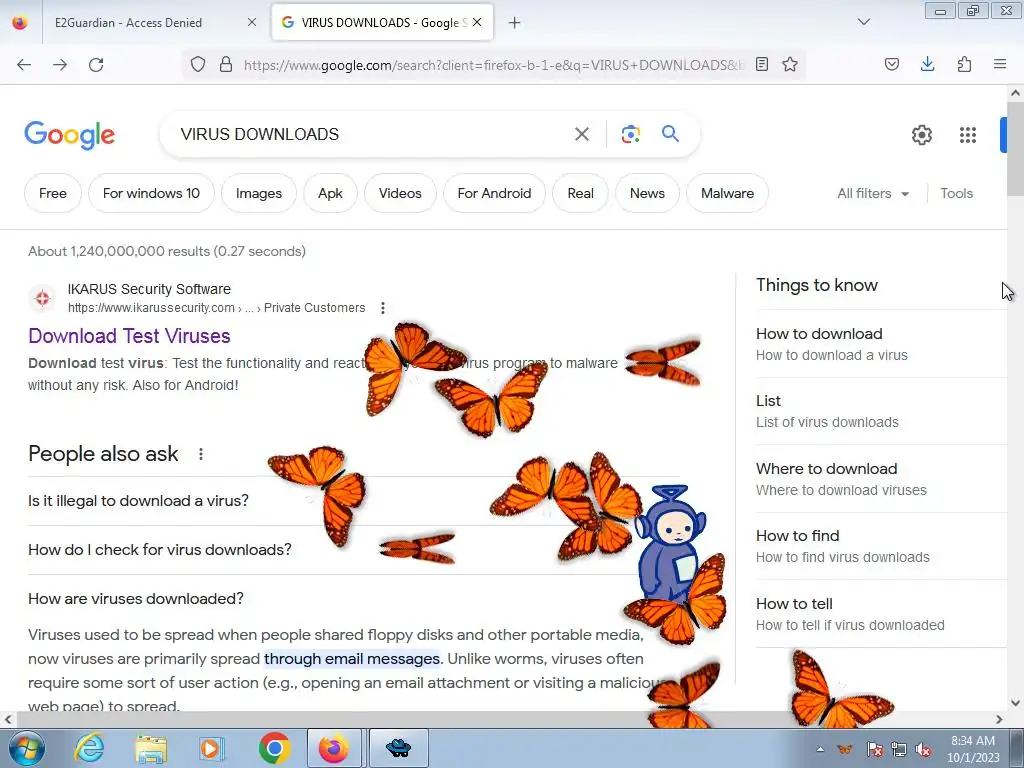The width and height of the screenshot is (1024, 768).
Task: Open Firefox application hamburger menu
Action: click(x=1000, y=64)
